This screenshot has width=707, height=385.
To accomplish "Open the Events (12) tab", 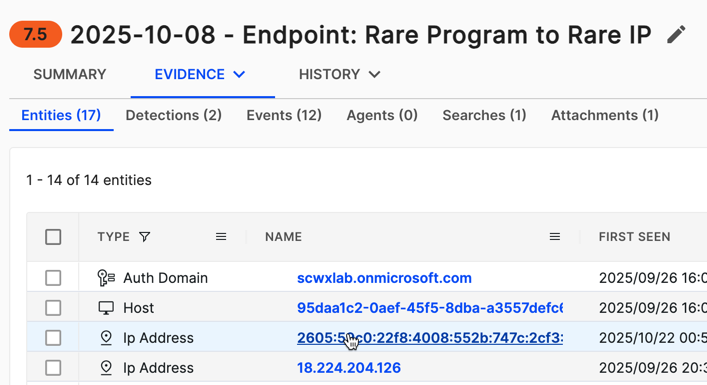I will 284,115.
